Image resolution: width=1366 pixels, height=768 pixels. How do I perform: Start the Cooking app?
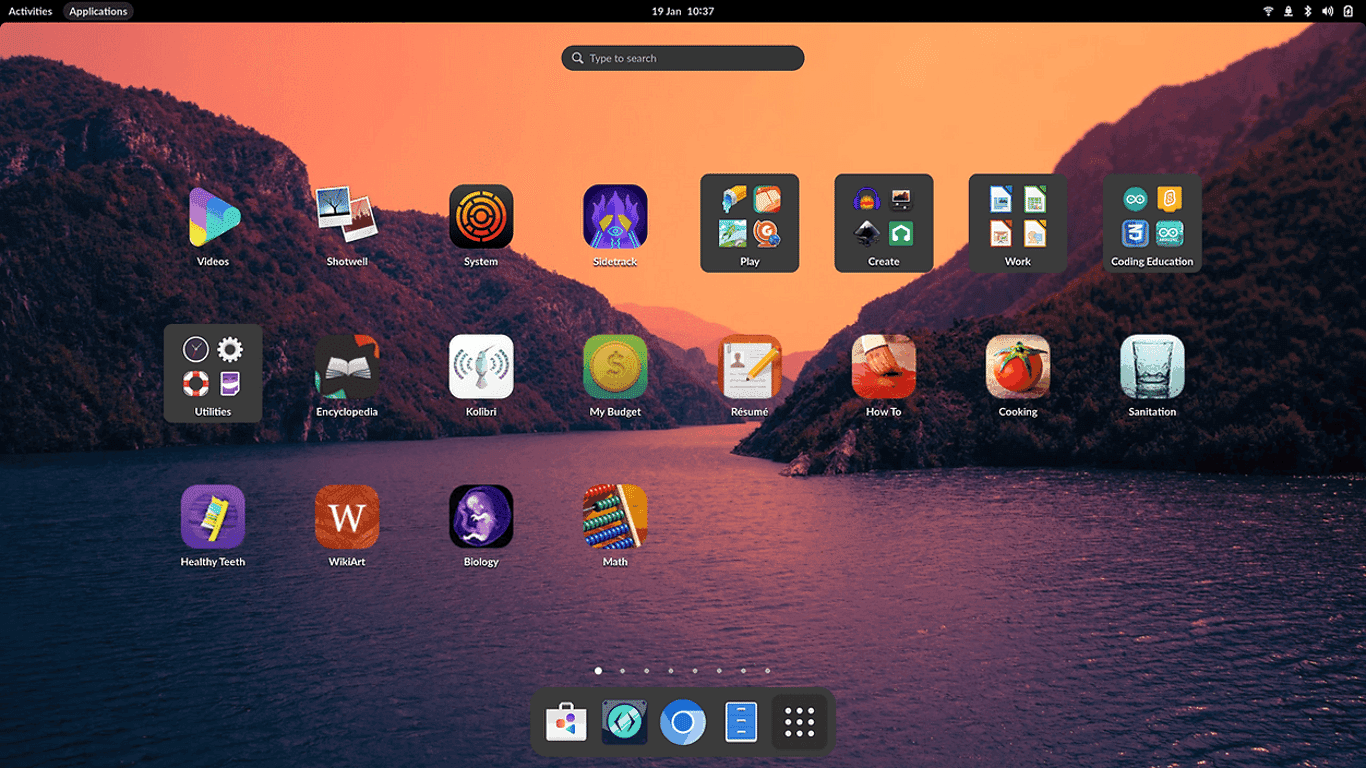1017,368
